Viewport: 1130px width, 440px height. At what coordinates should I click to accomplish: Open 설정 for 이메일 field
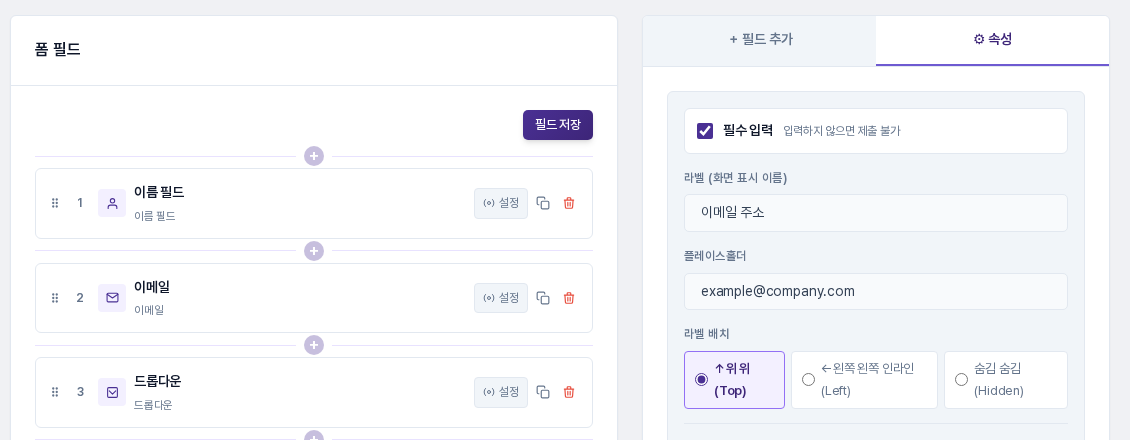(x=501, y=298)
